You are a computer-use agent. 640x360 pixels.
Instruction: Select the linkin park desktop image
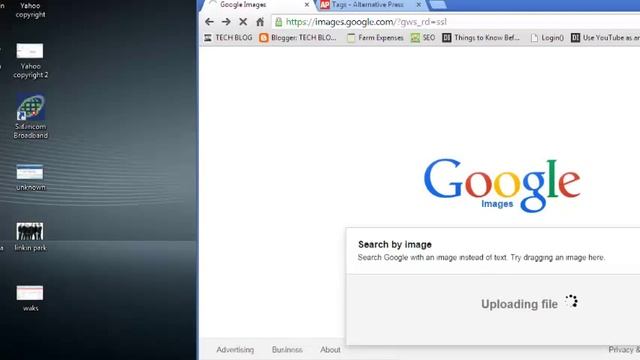[30, 237]
